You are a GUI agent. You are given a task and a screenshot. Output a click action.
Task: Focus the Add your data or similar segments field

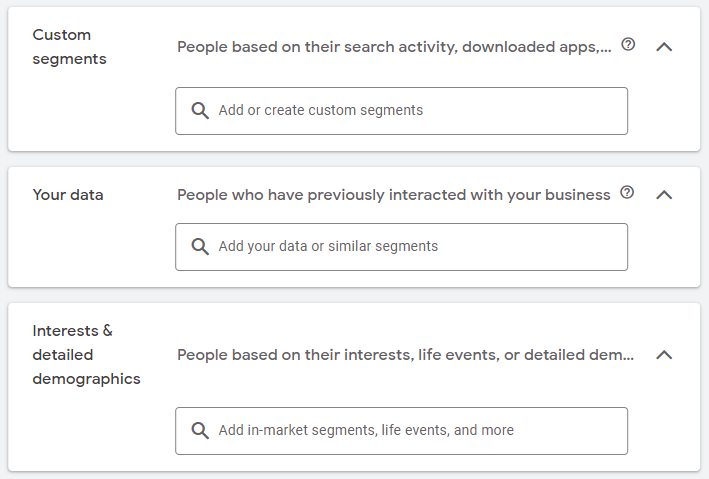point(402,247)
